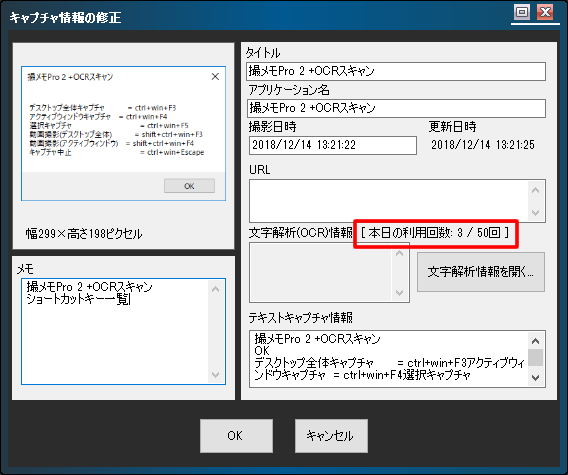The height and width of the screenshot is (475, 568).
Task: Click the OK line in text capture info
Action: coord(262,351)
